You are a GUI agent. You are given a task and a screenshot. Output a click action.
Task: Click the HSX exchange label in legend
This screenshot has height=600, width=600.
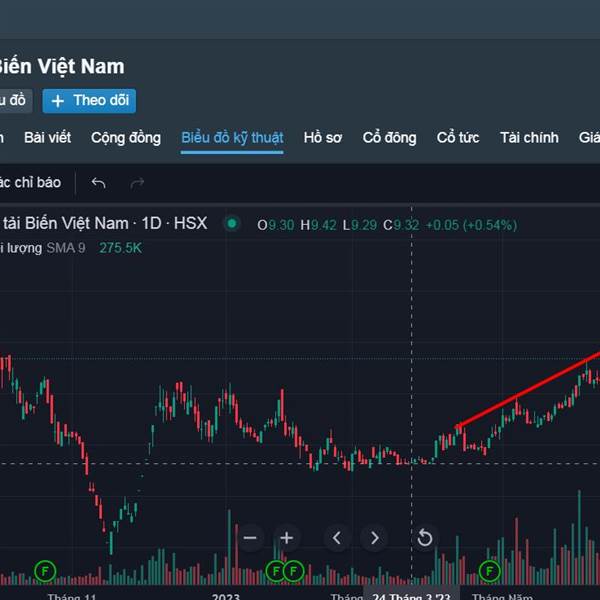tap(191, 223)
